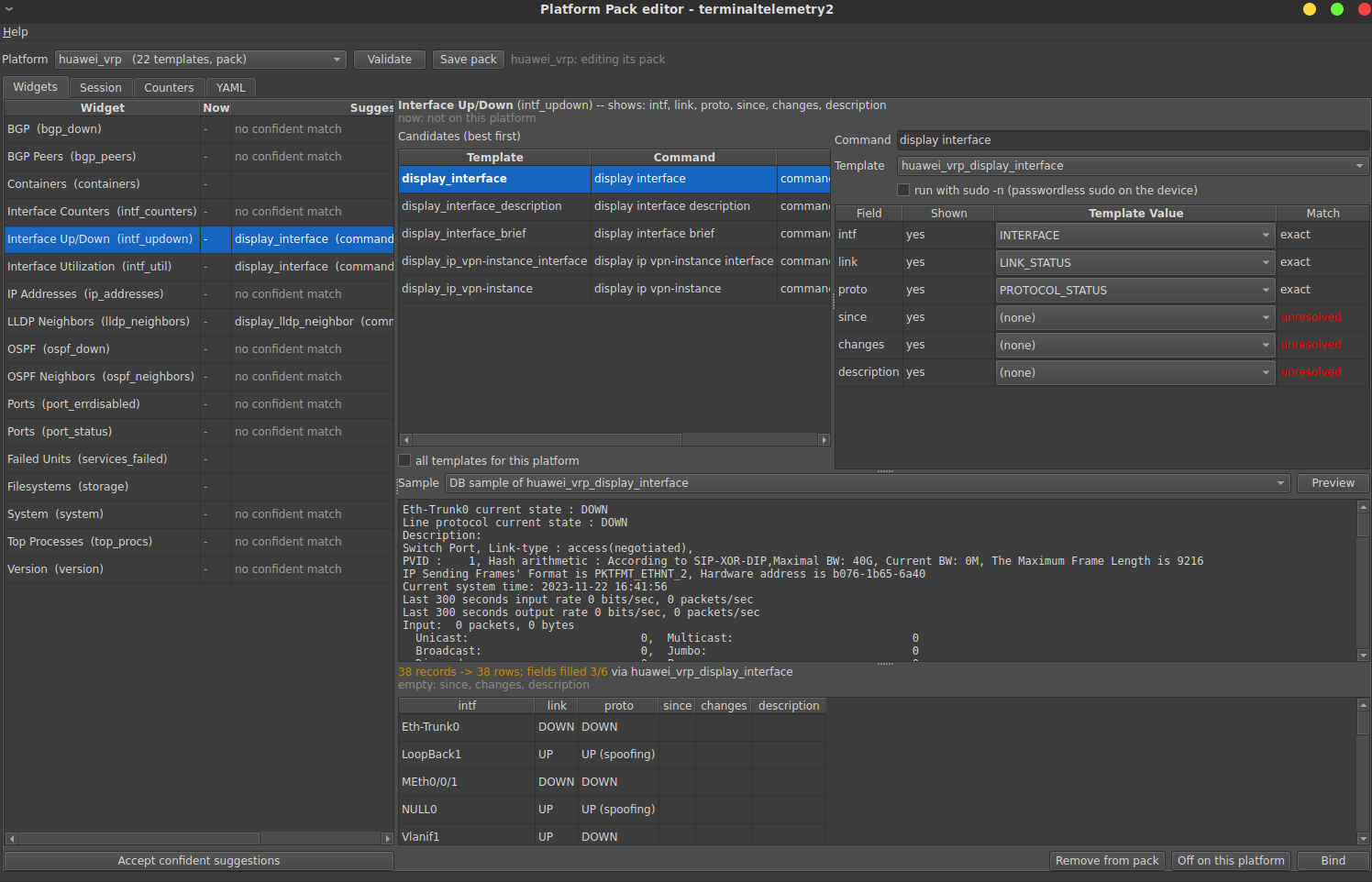The image size is (1372, 882).
Task: Click candidates list scroll-right arrow
Action: pos(824,440)
